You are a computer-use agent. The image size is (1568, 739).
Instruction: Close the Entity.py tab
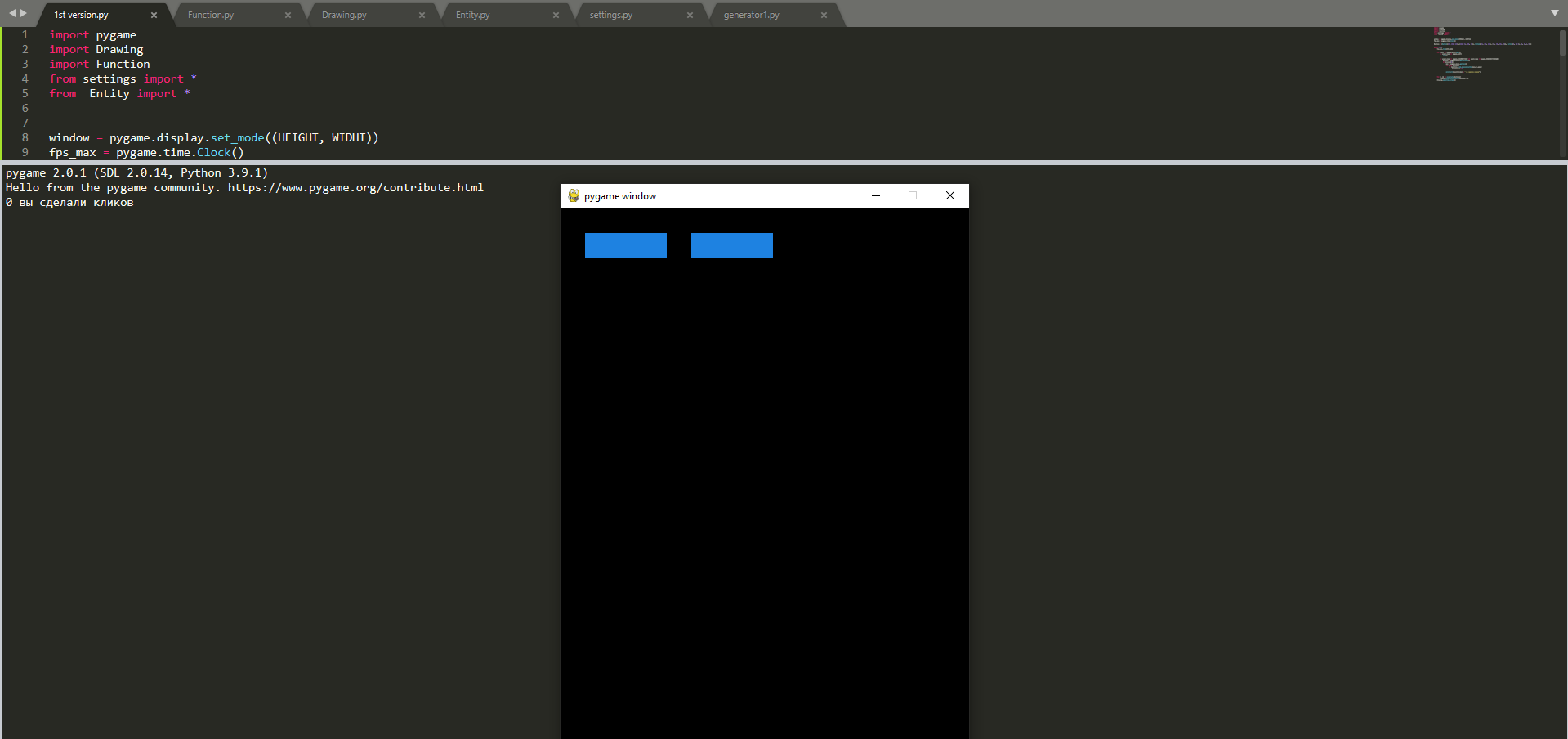(x=556, y=15)
